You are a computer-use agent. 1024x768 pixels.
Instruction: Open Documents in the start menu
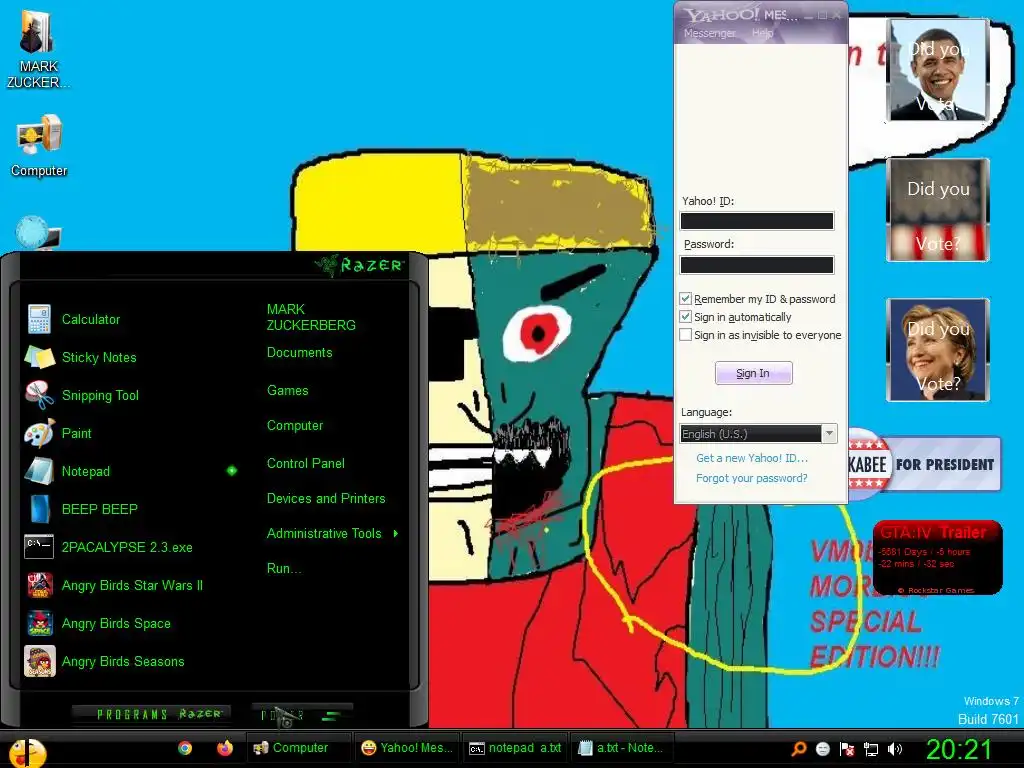pos(300,353)
